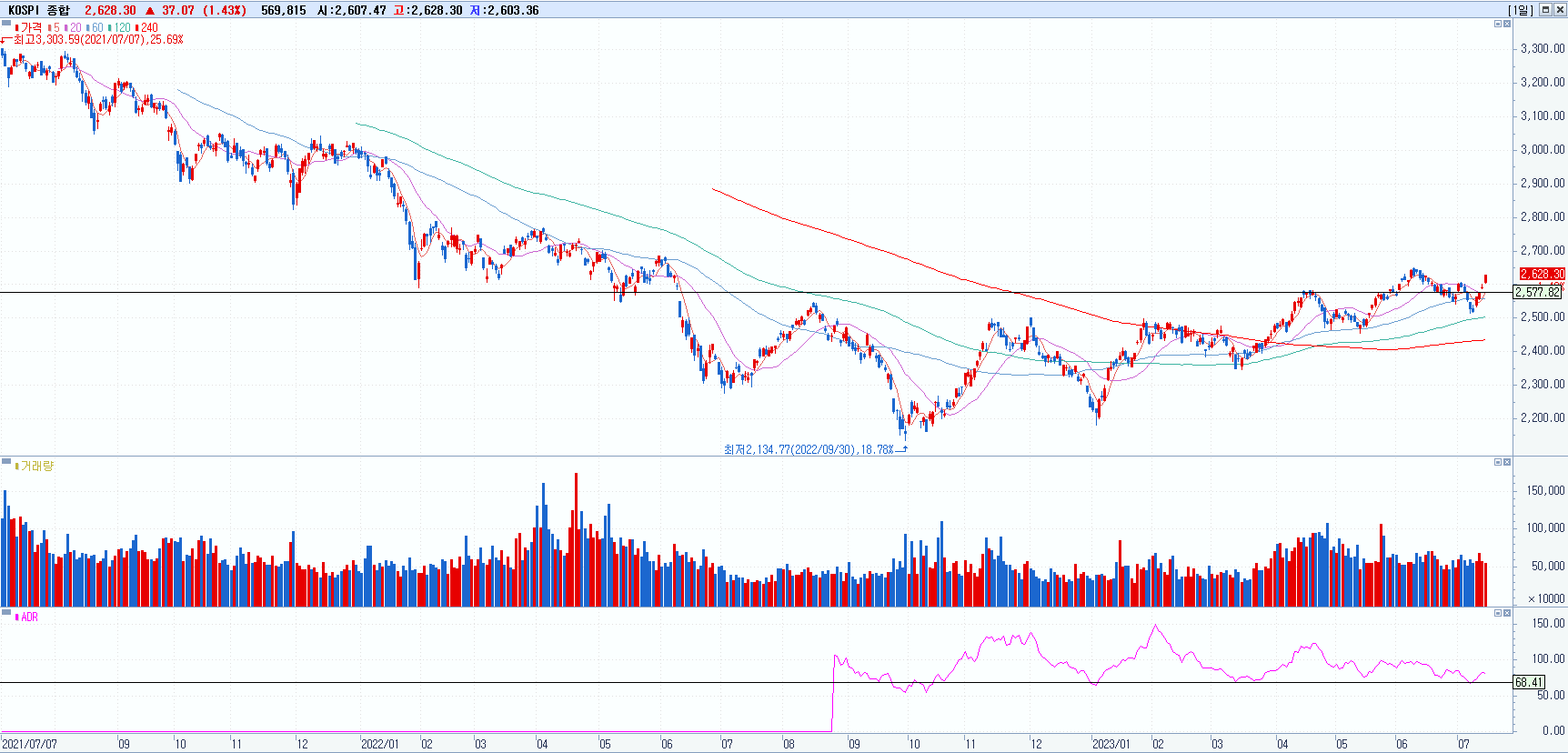Select the 5-day moving average legend
1568x753 pixels.
click(55, 27)
